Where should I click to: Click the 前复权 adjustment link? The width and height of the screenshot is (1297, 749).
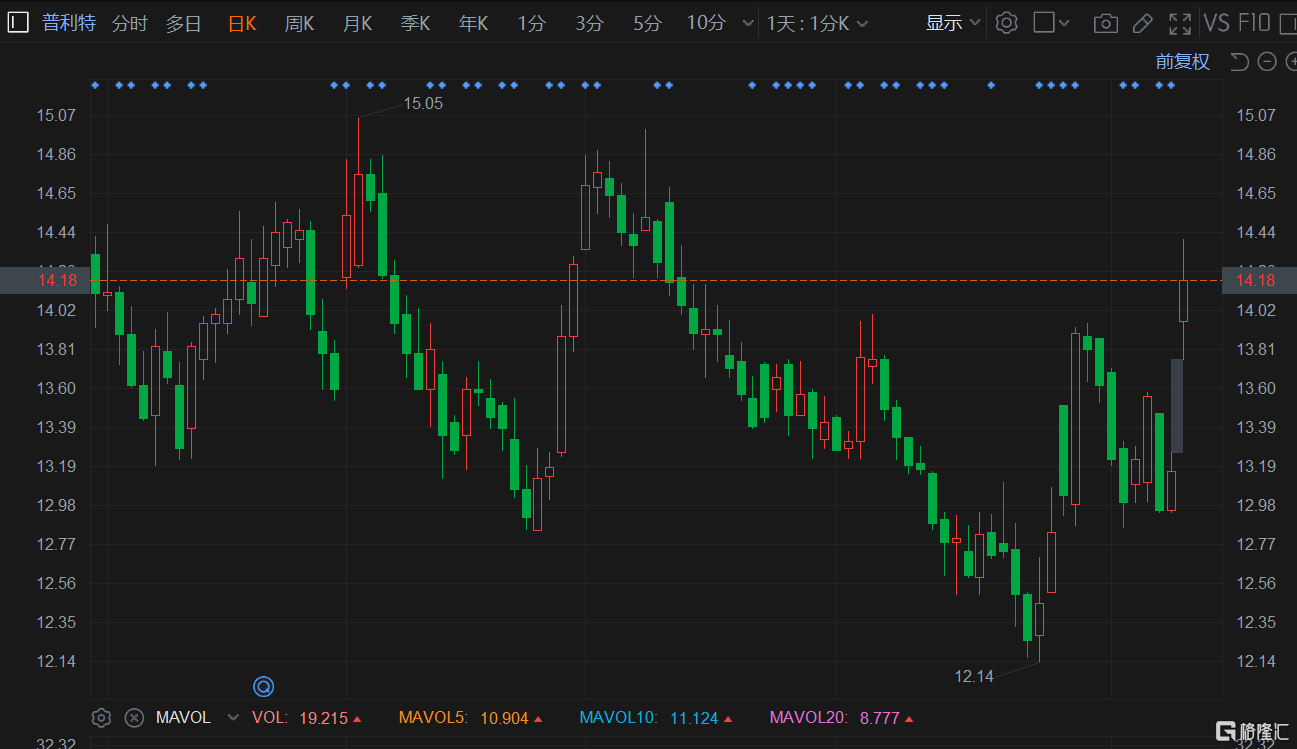[1182, 62]
